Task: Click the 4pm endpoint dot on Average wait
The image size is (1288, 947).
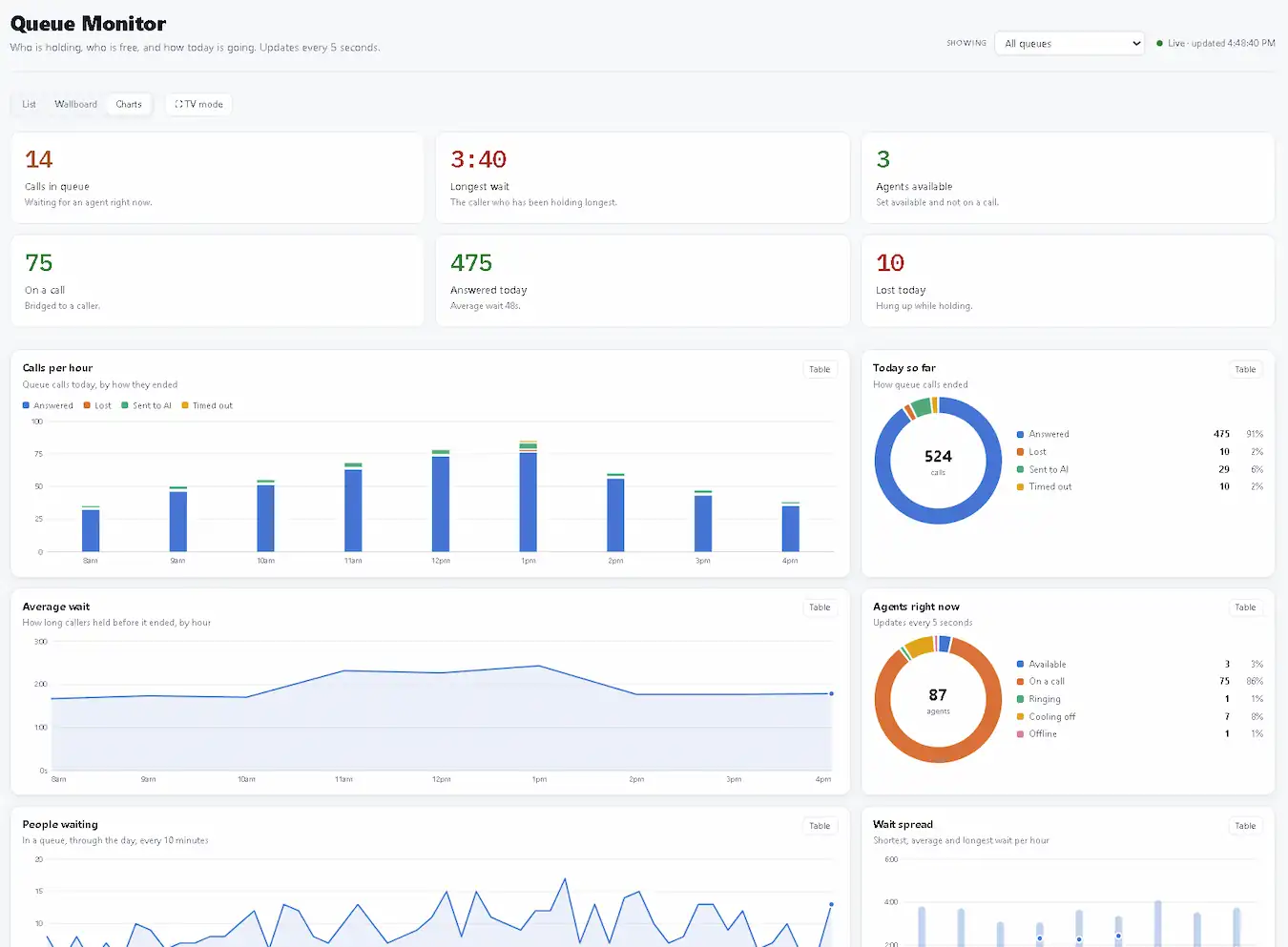Action: [x=831, y=693]
